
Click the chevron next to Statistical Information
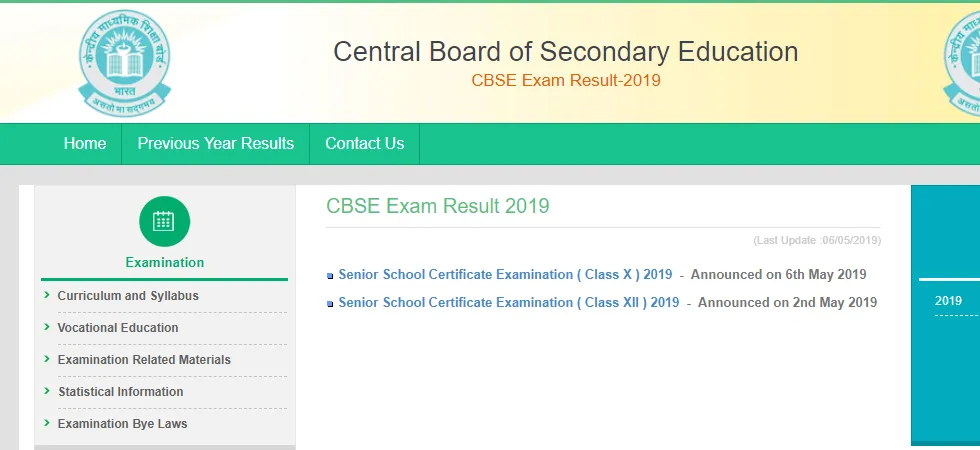(x=47, y=391)
